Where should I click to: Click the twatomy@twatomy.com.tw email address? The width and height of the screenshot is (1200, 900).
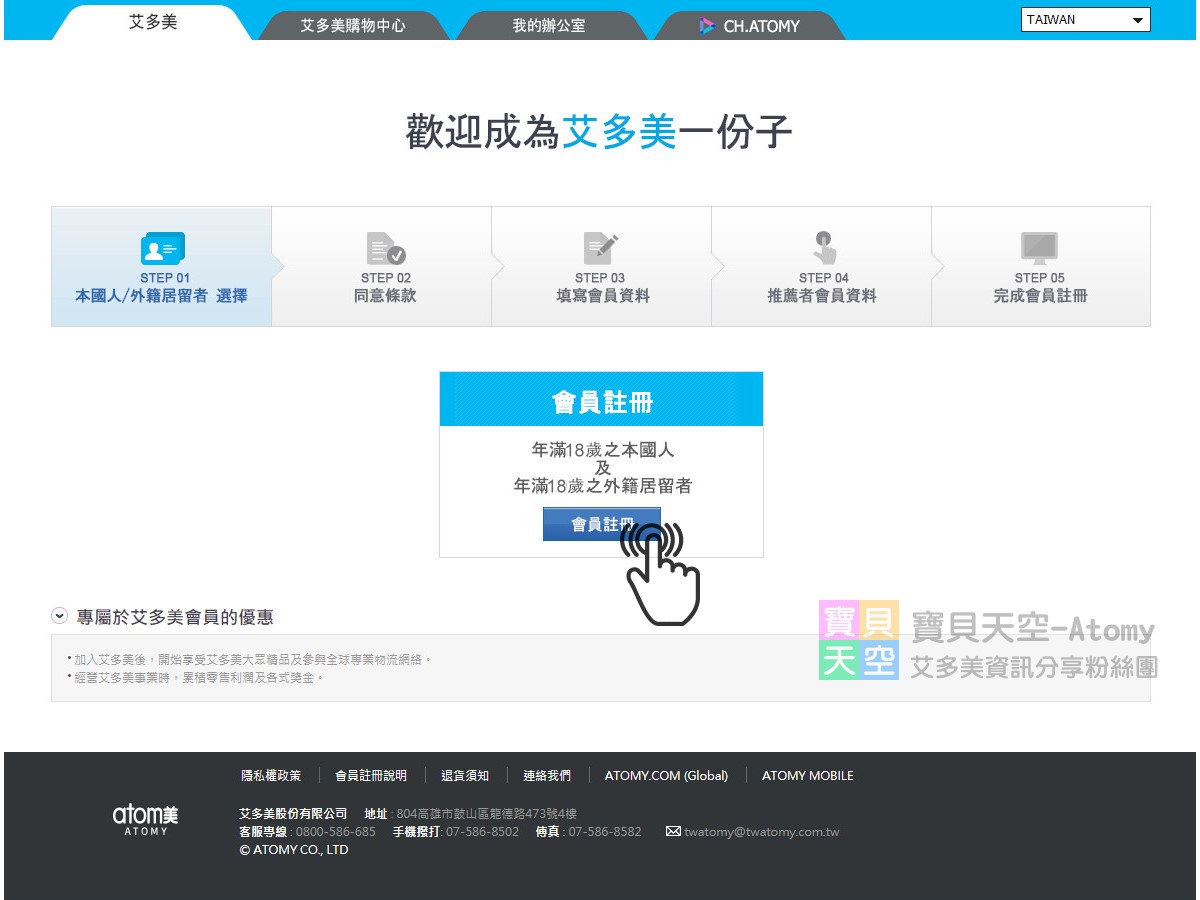pyautogui.click(x=762, y=832)
